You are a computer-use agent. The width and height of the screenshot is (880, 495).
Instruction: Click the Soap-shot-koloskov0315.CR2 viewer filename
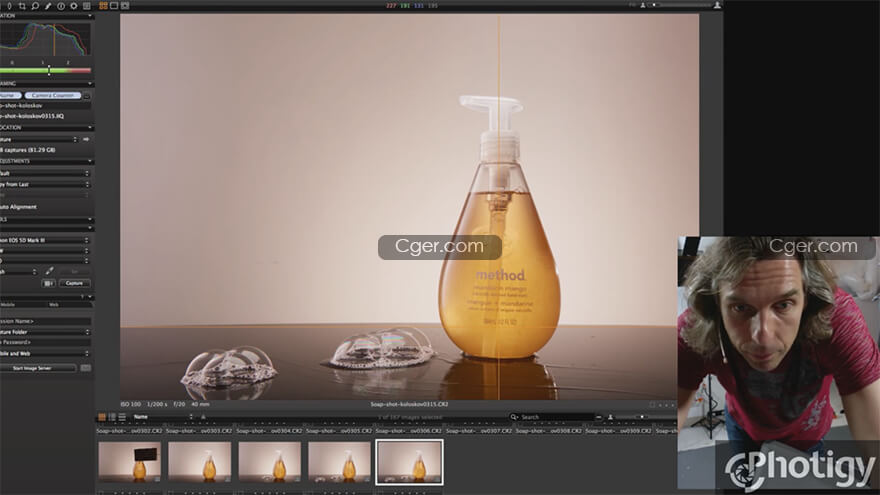[x=409, y=404]
